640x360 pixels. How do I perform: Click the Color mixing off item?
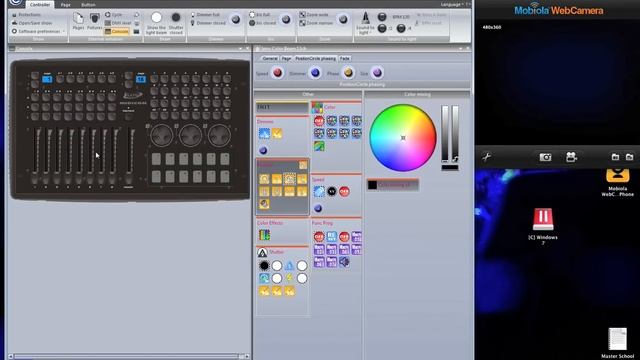point(393,184)
